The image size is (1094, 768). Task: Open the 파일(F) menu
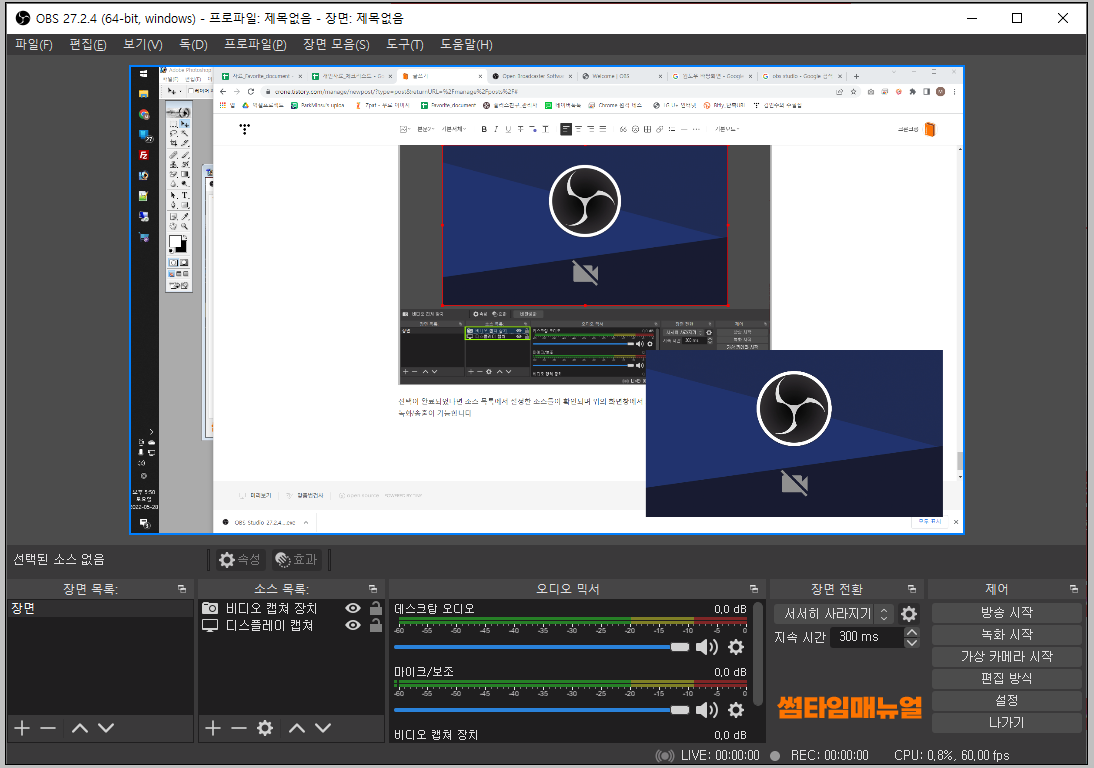point(33,45)
